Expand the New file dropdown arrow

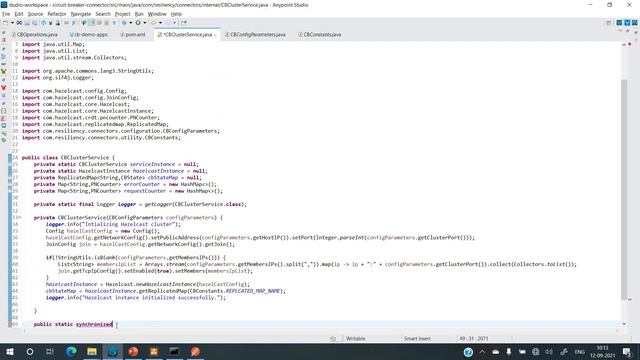pos(12,23)
